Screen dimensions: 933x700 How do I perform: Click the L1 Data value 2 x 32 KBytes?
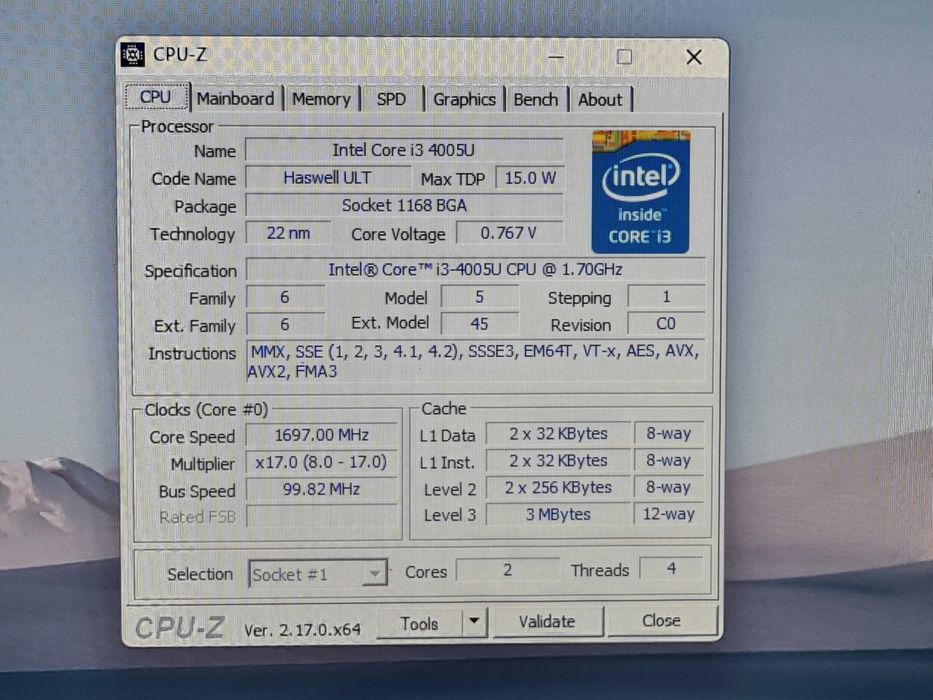coord(558,433)
